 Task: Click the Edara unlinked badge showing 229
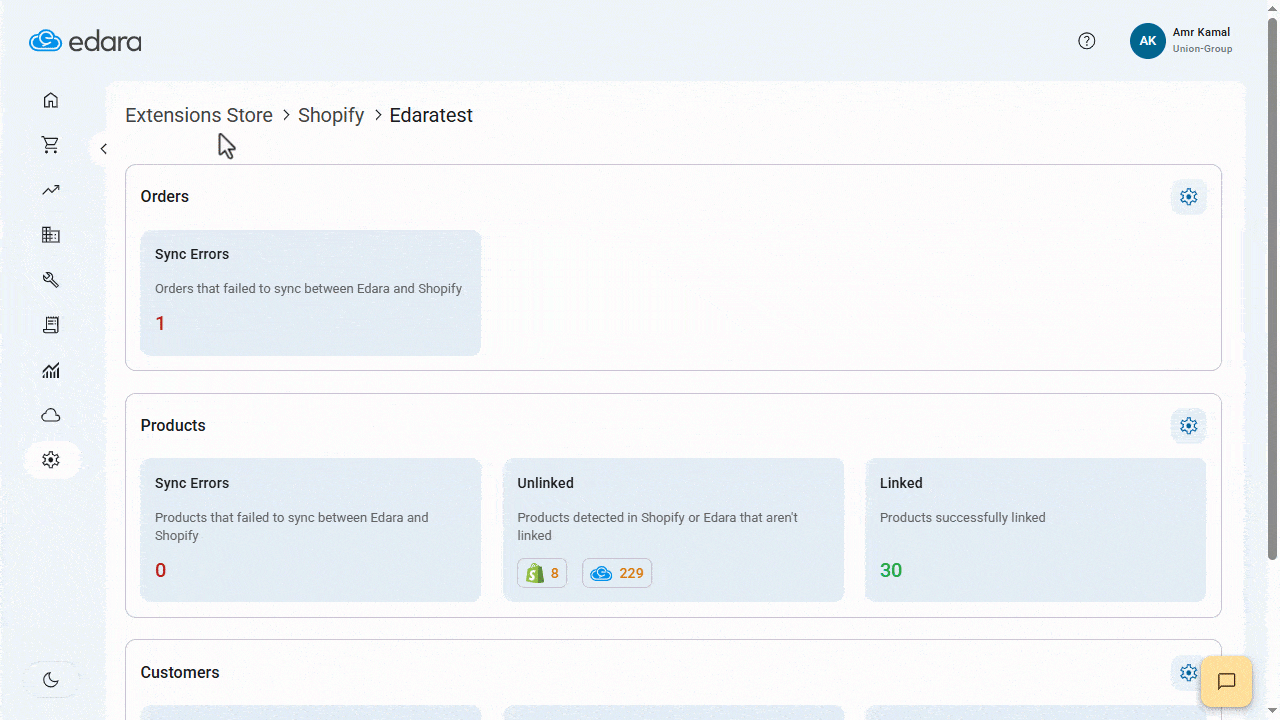coord(617,573)
